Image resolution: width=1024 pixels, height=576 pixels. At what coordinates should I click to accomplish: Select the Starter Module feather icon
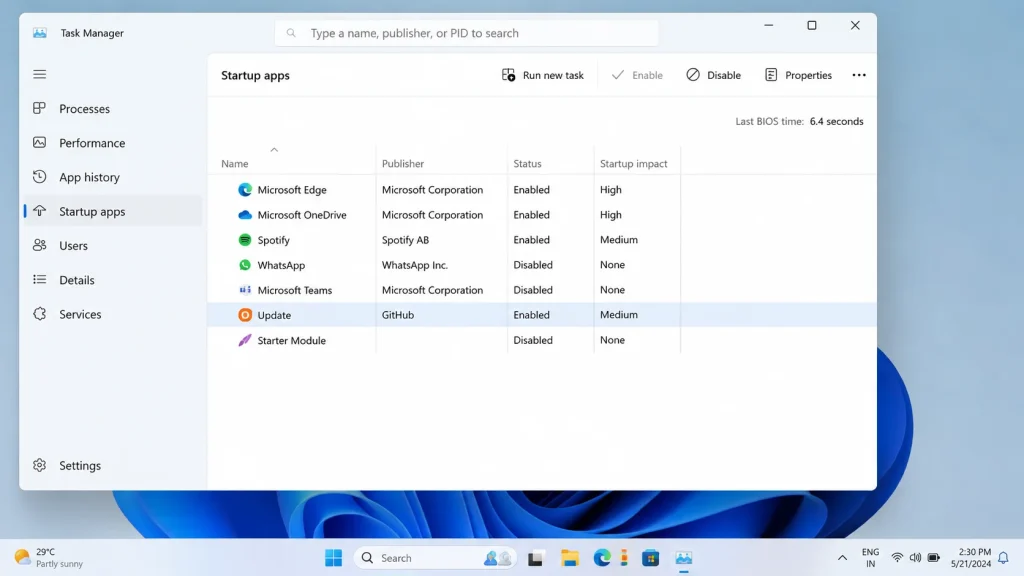click(x=245, y=340)
